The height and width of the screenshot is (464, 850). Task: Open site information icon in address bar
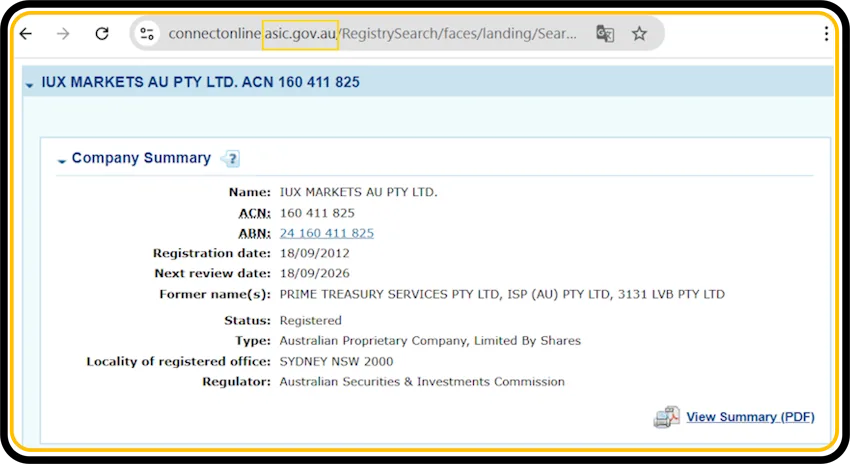tap(147, 34)
